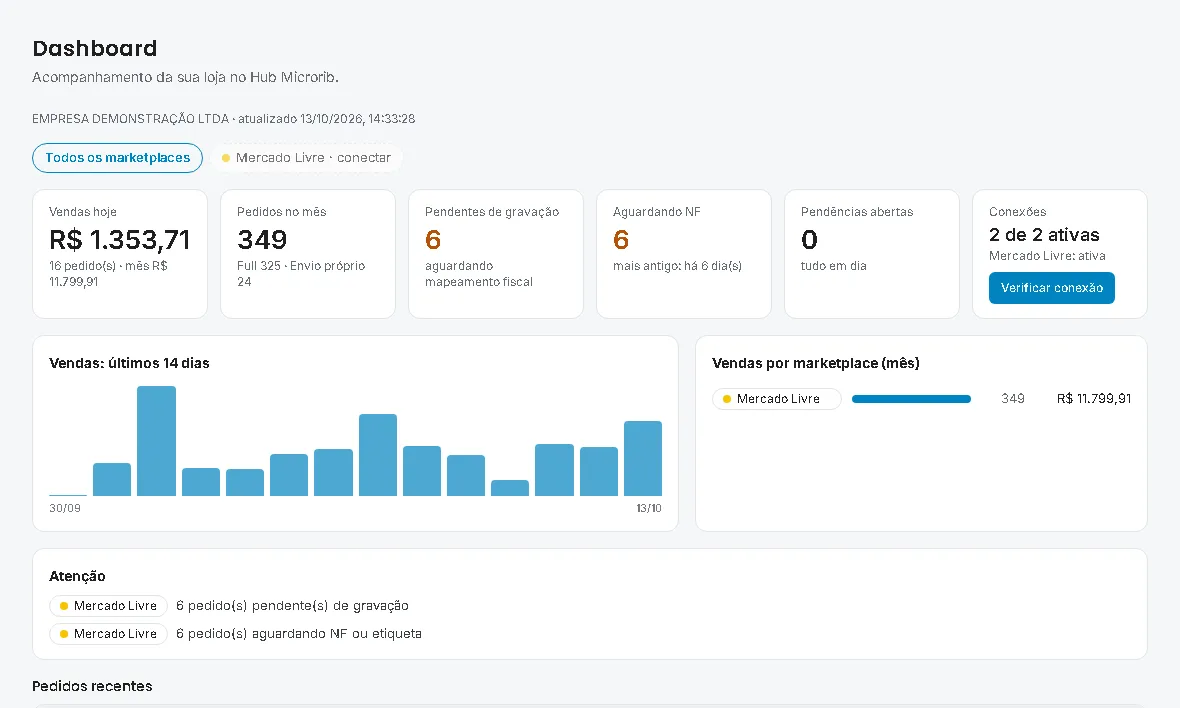Click the 30/09 chart axis label

coord(65,508)
